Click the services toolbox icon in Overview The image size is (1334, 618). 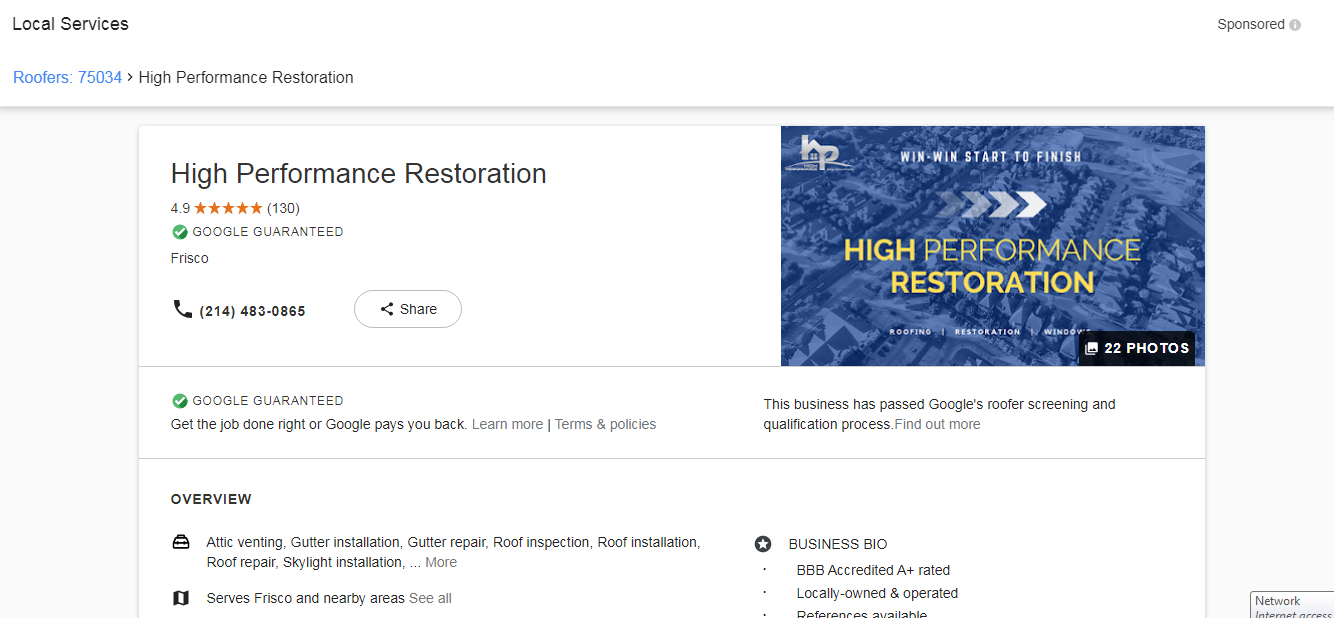[x=181, y=542]
